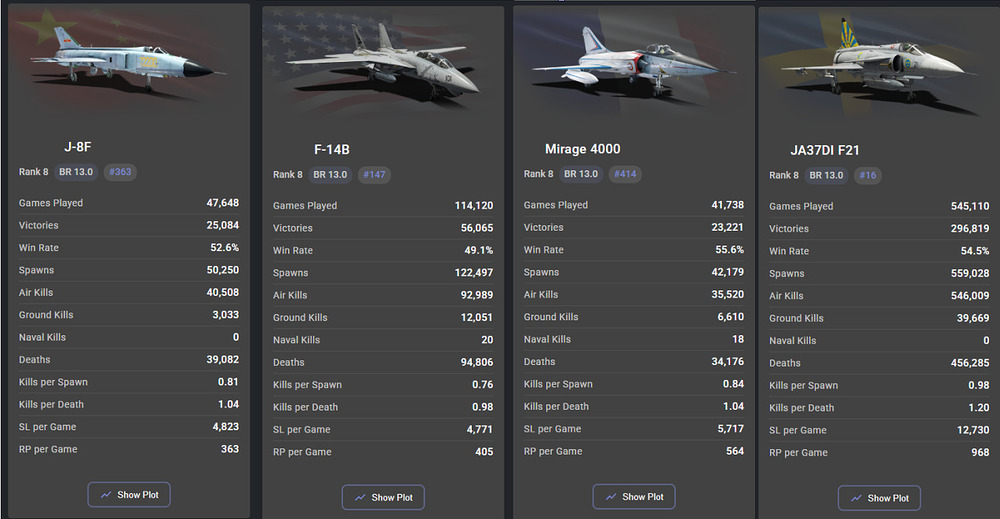1000x519 pixels.
Task: Click the #363 ranking badge on J-8F
Action: pos(120,172)
